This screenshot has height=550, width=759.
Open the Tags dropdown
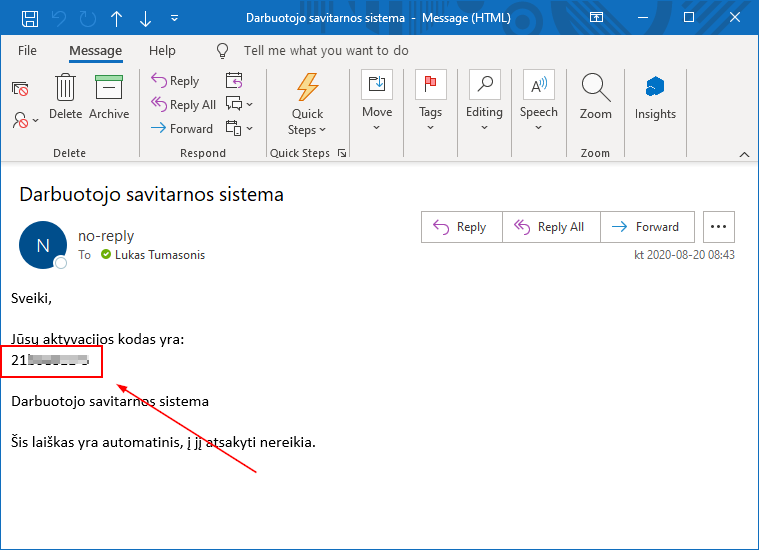tap(430, 98)
